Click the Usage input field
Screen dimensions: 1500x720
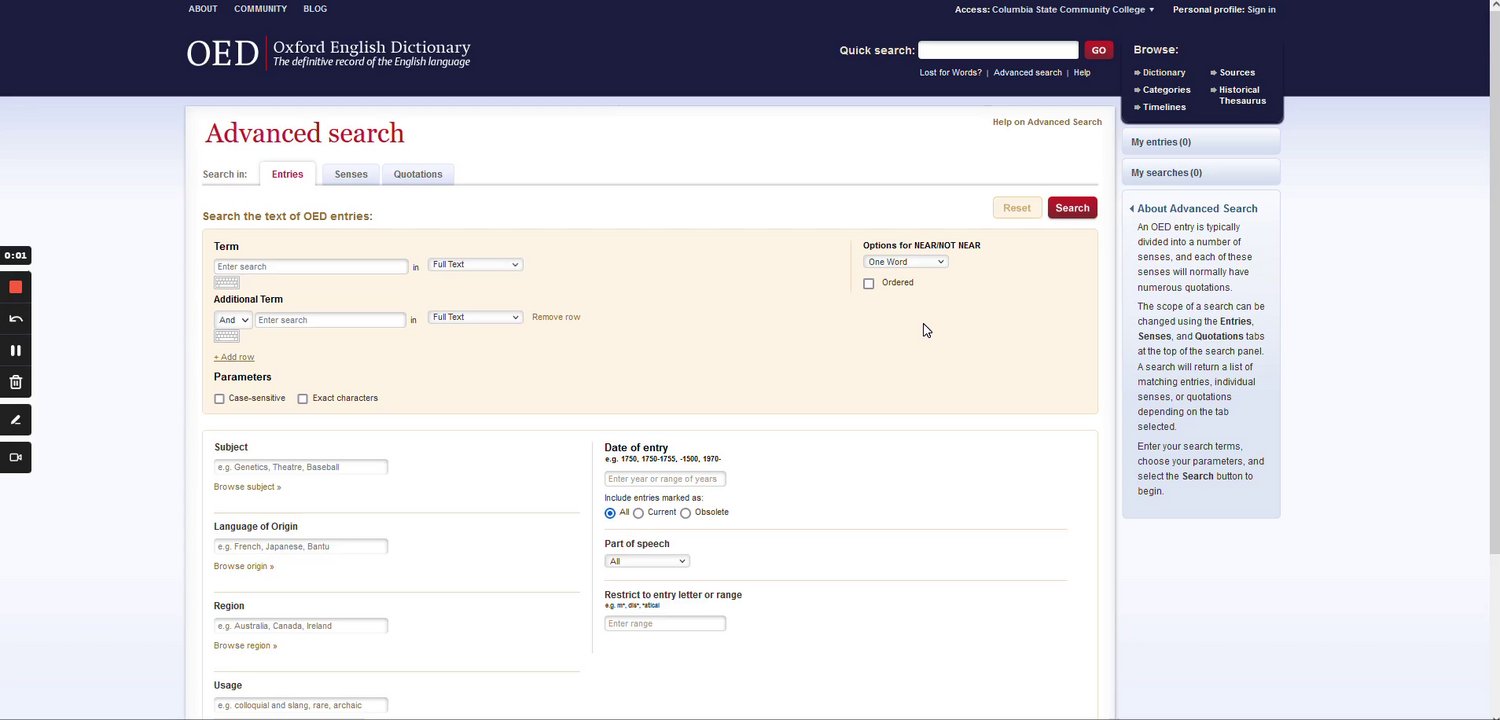(x=301, y=705)
